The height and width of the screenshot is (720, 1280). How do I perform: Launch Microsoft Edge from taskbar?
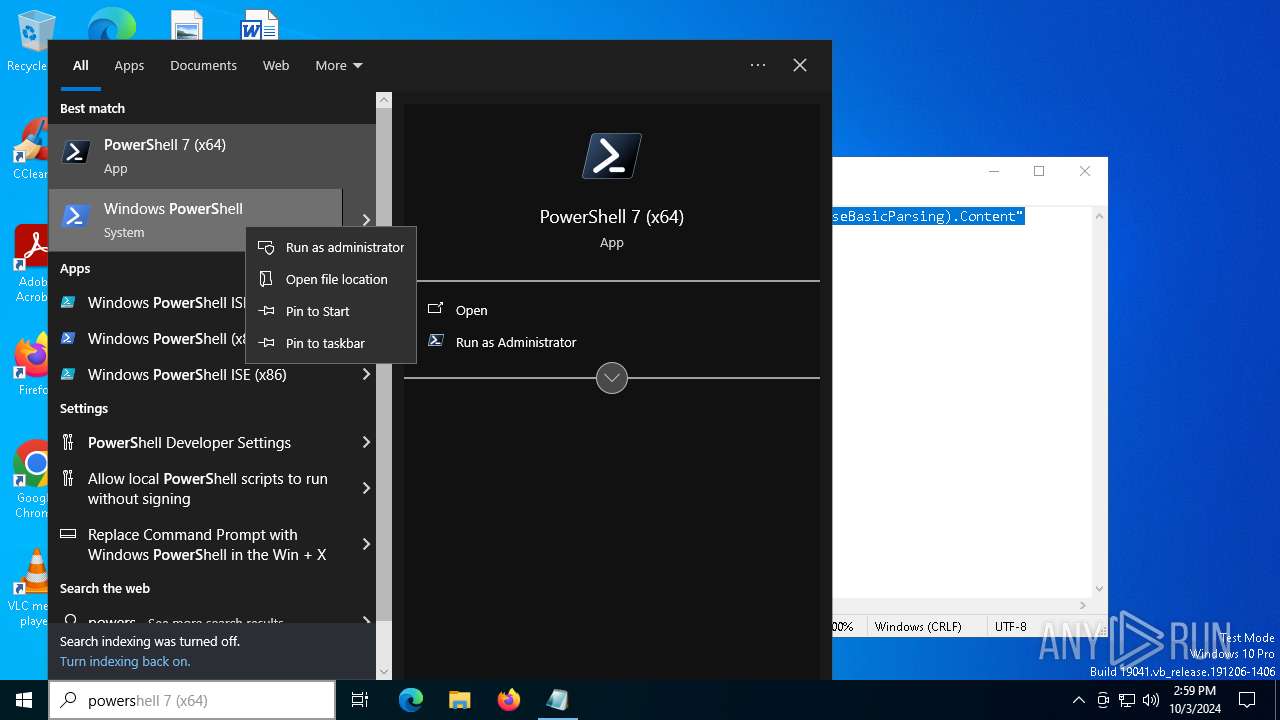pyautogui.click(x=411, y=700)
